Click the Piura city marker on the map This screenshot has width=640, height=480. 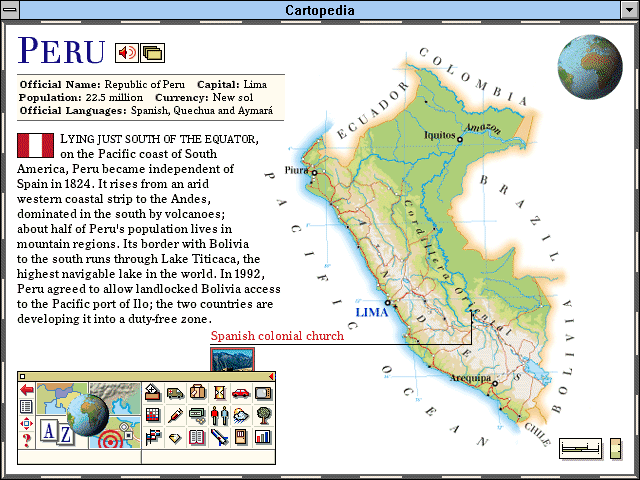pos(314,173)
